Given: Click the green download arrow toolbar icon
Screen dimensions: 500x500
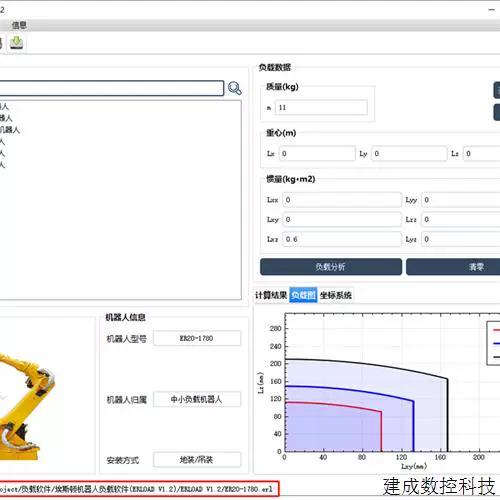Looking at the screenshot, I should point(16,43).
